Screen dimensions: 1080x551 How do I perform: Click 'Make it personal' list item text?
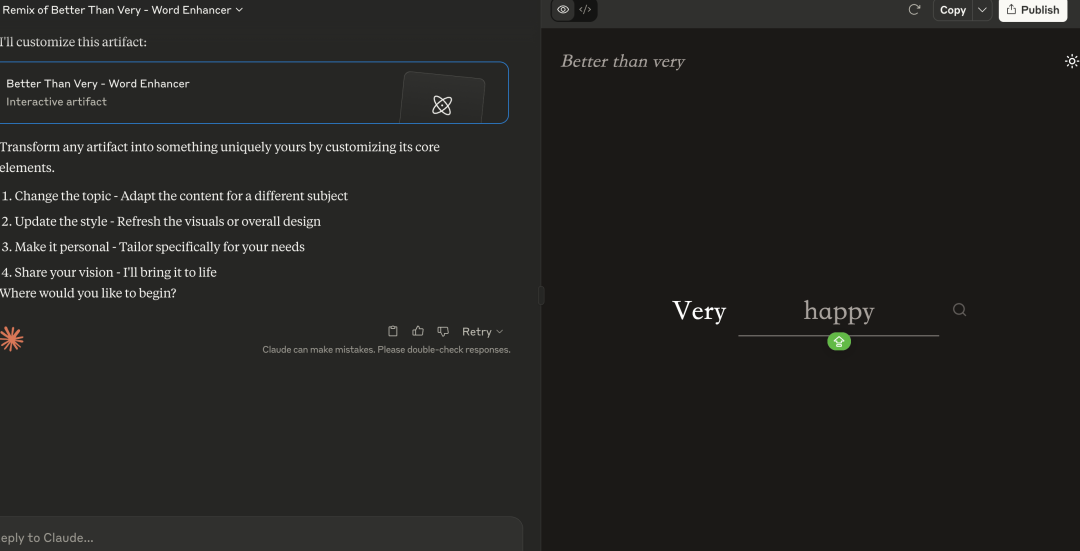click(159, 247)
